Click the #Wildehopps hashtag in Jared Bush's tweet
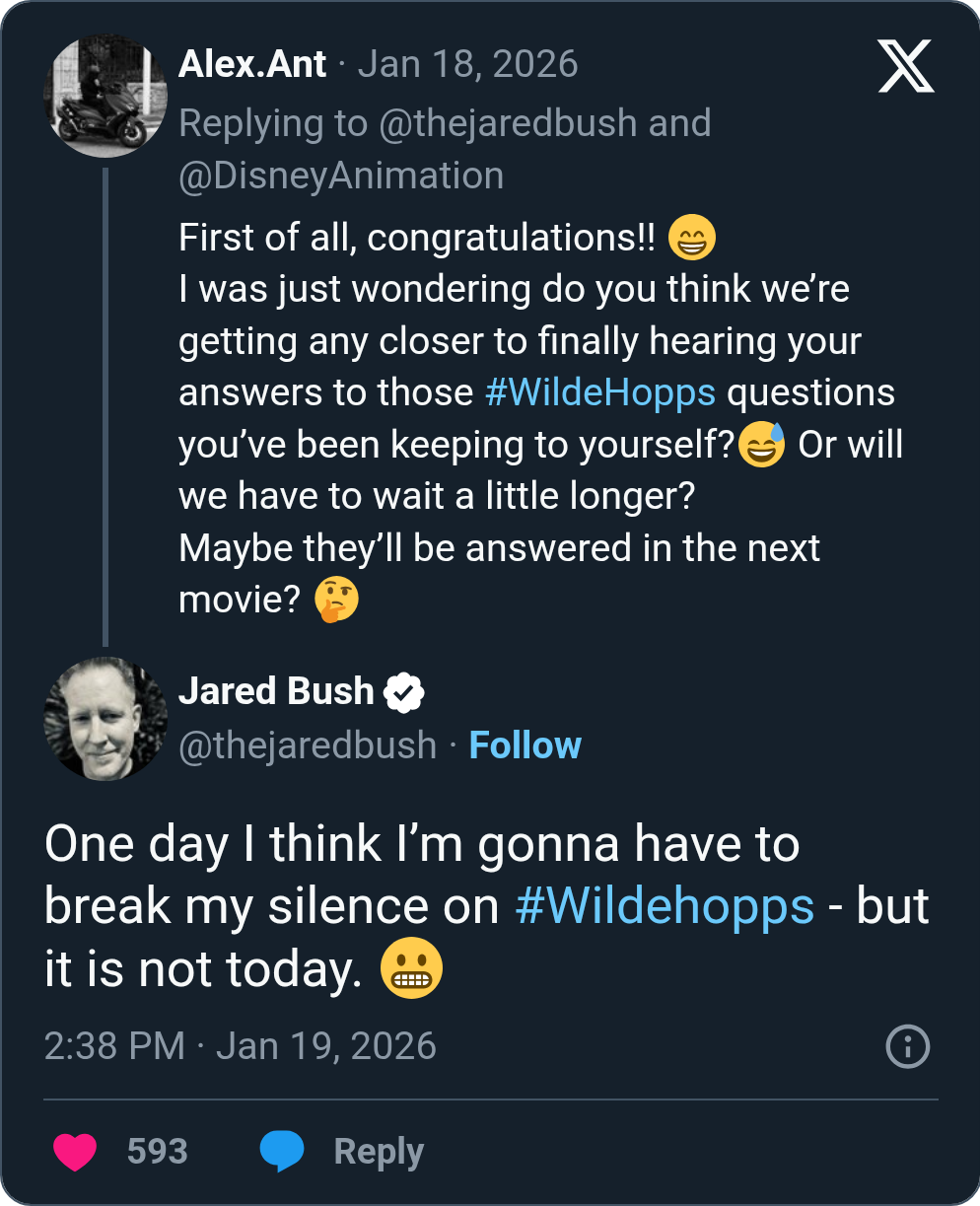The width and height of the screenshot is (980, 1206). 665,906
